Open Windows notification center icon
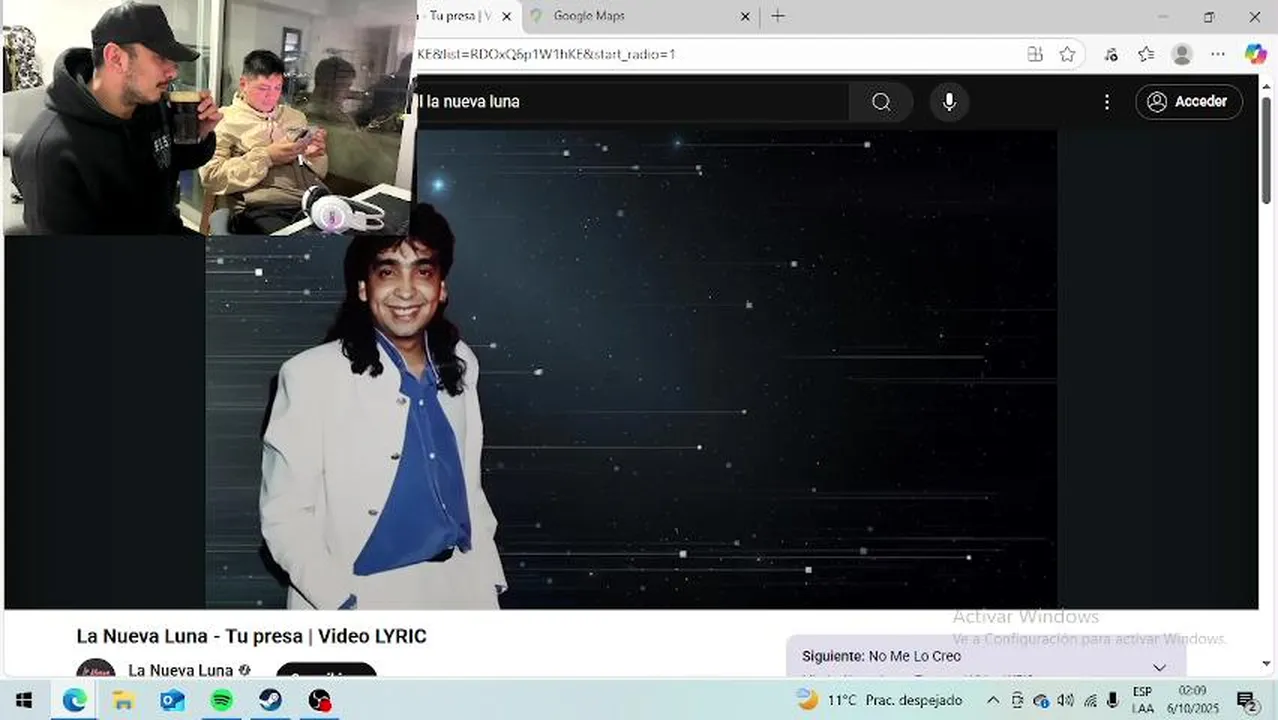Image resolution: width=1278 pixels, height=720 pixels. click(x=1246, y=700)
